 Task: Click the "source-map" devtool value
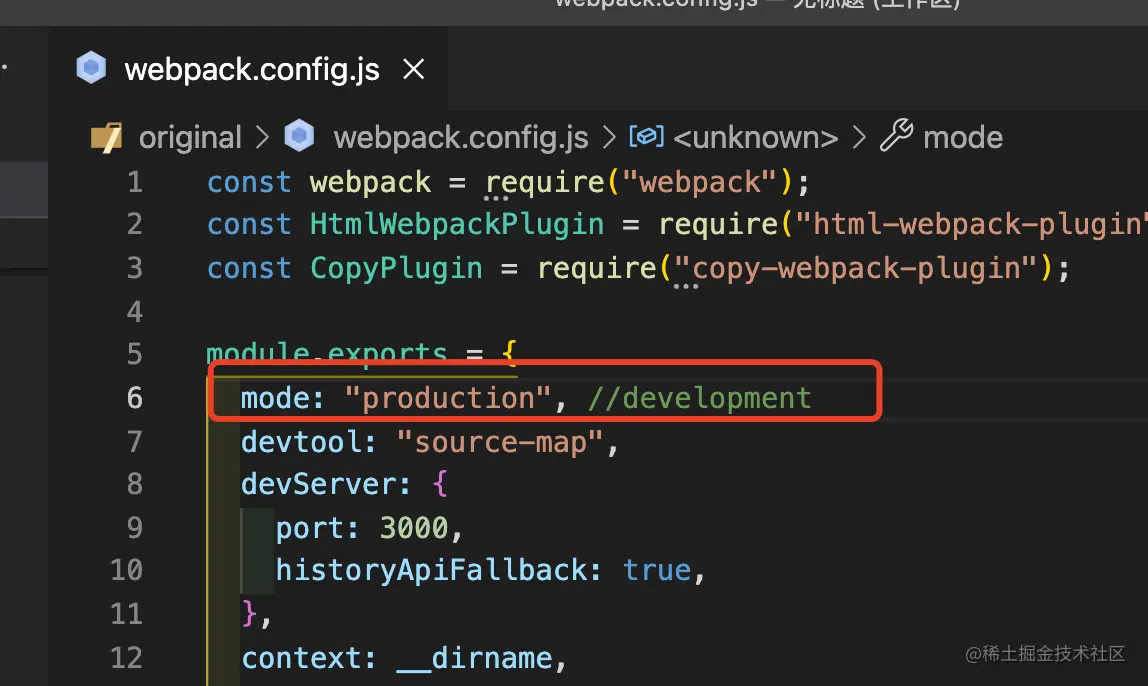tap(500, 441)
